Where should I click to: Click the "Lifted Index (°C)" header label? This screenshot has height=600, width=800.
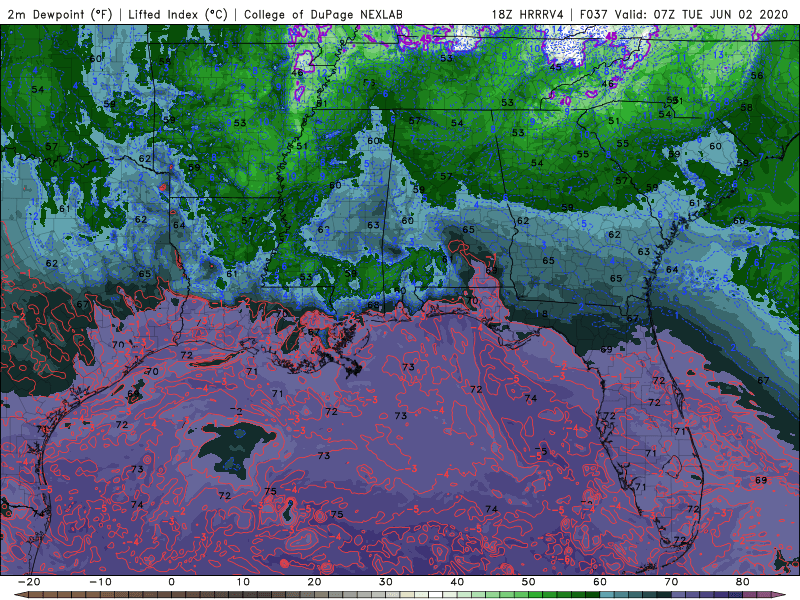[x=178, y=14]
